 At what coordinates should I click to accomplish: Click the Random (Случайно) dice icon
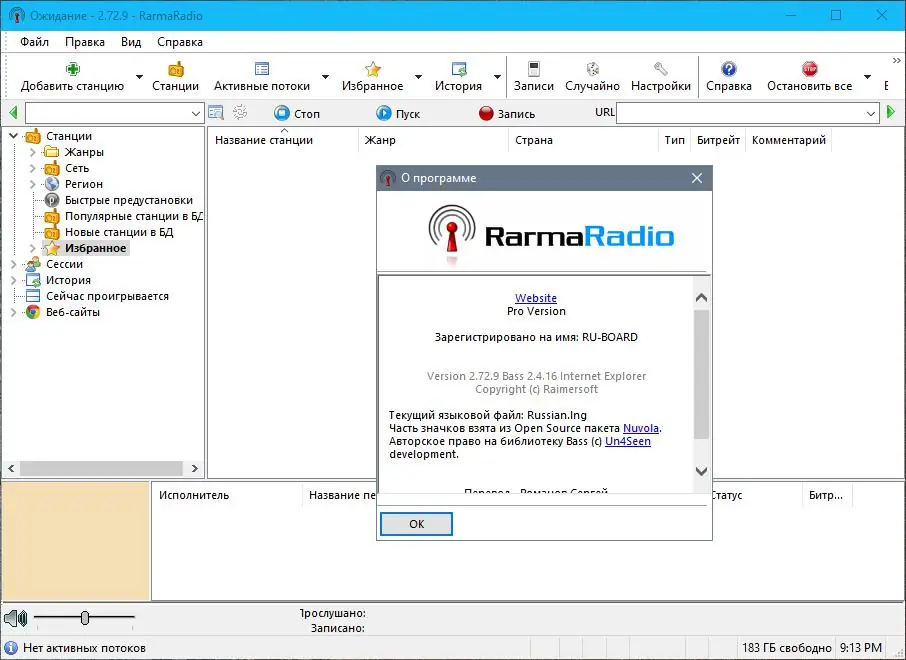click(592, 69)
